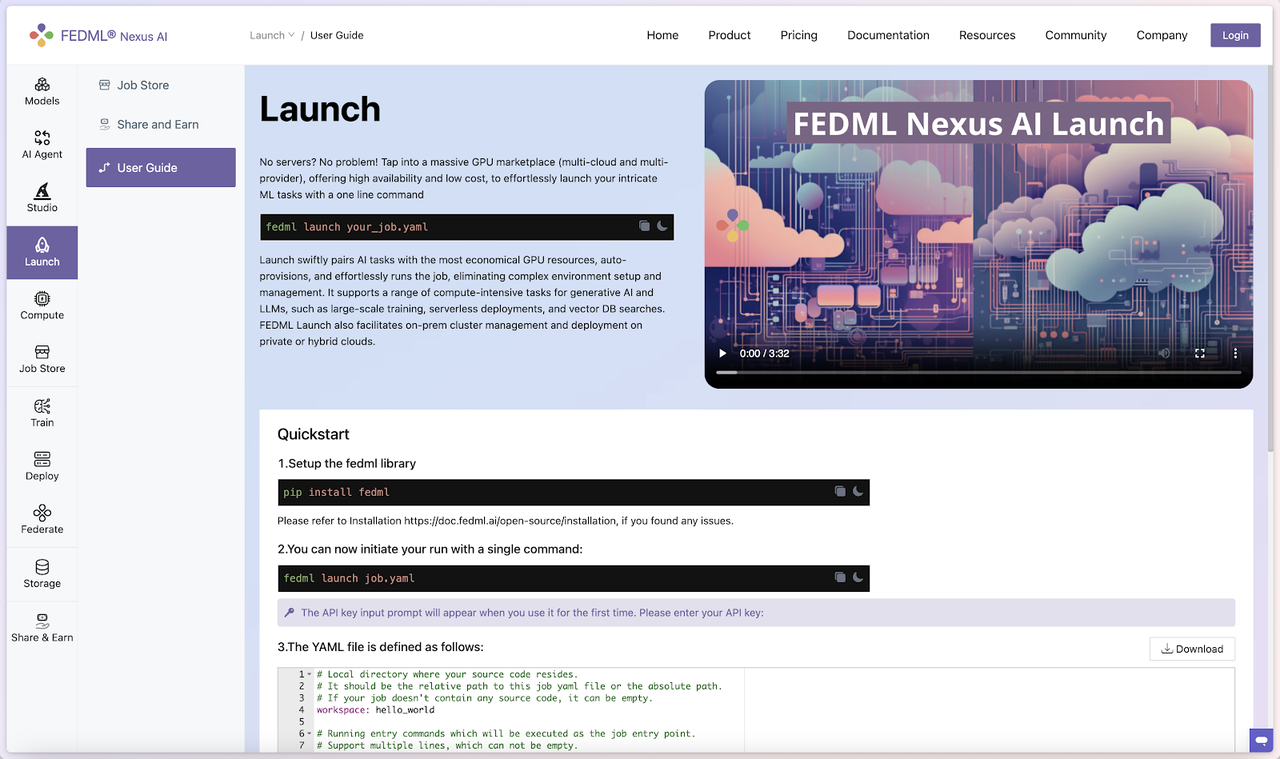Seek on the video progress bar
The width and height of the screenshot is (1280, 759).
pyautogui.click(x=978, y=372)
